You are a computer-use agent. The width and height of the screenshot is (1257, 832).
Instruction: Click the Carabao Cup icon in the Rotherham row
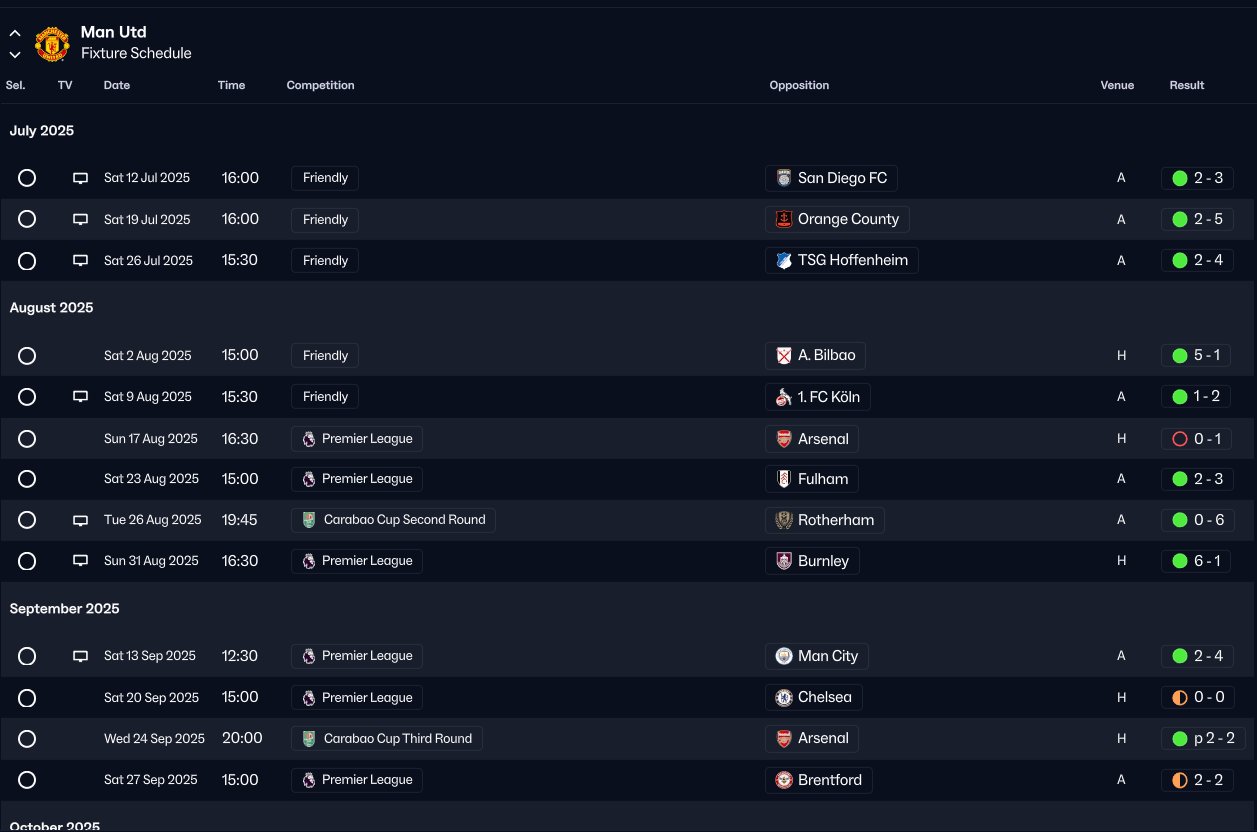click(x=310, y=520)
